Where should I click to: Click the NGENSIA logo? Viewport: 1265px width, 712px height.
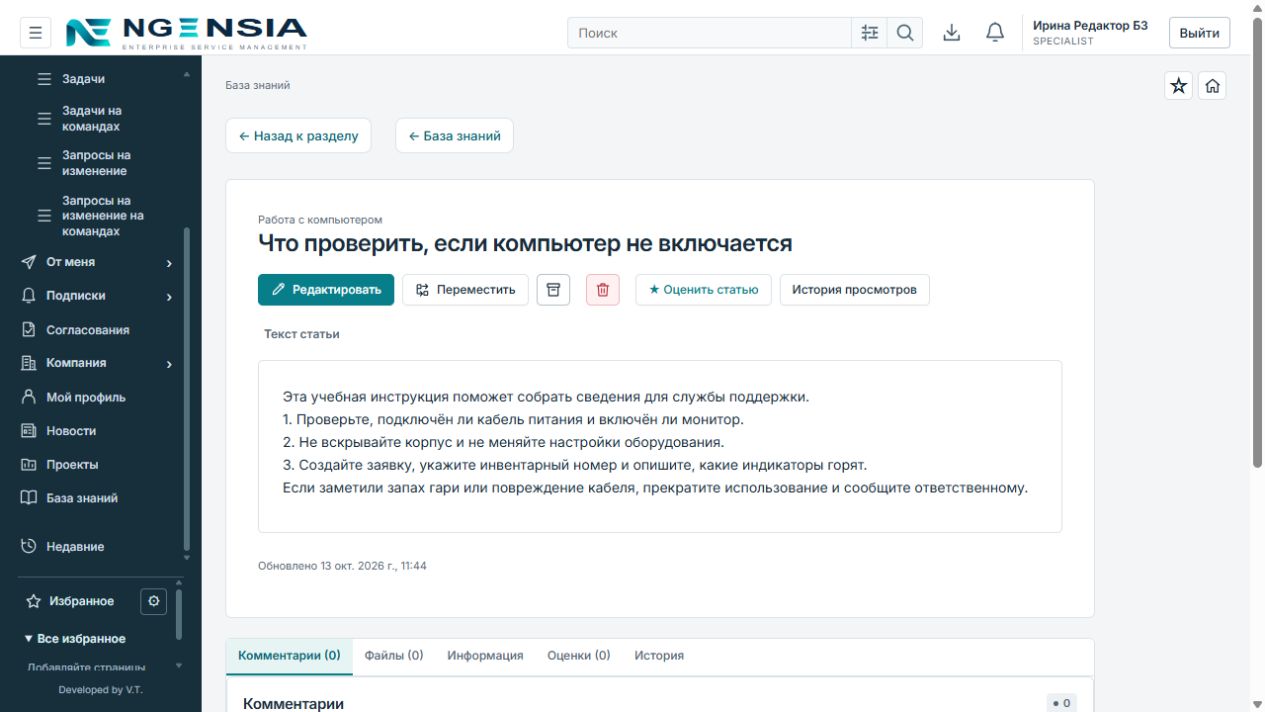186,33
